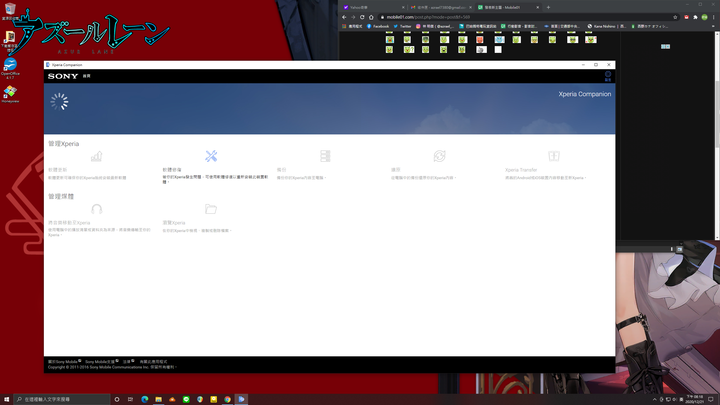The height and width of the screenshot is (405, 720).
Task: Bookmark this page with star icon
Action: pos(675,17)
